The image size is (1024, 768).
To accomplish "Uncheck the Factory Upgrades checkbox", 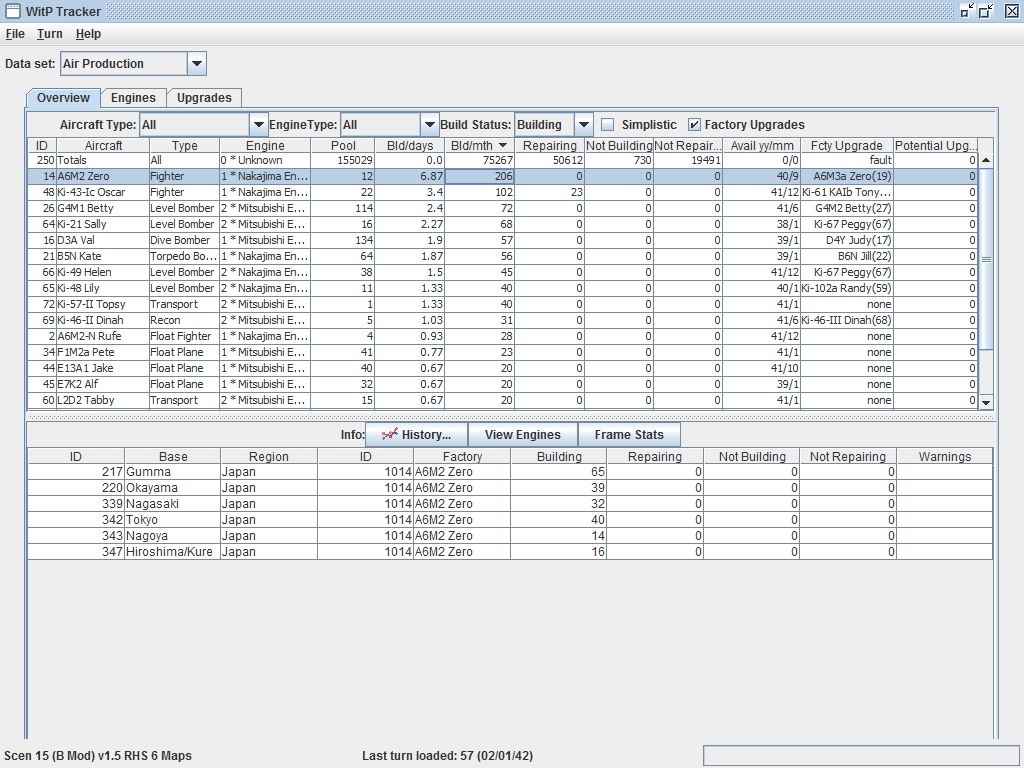I will [694, 125].
